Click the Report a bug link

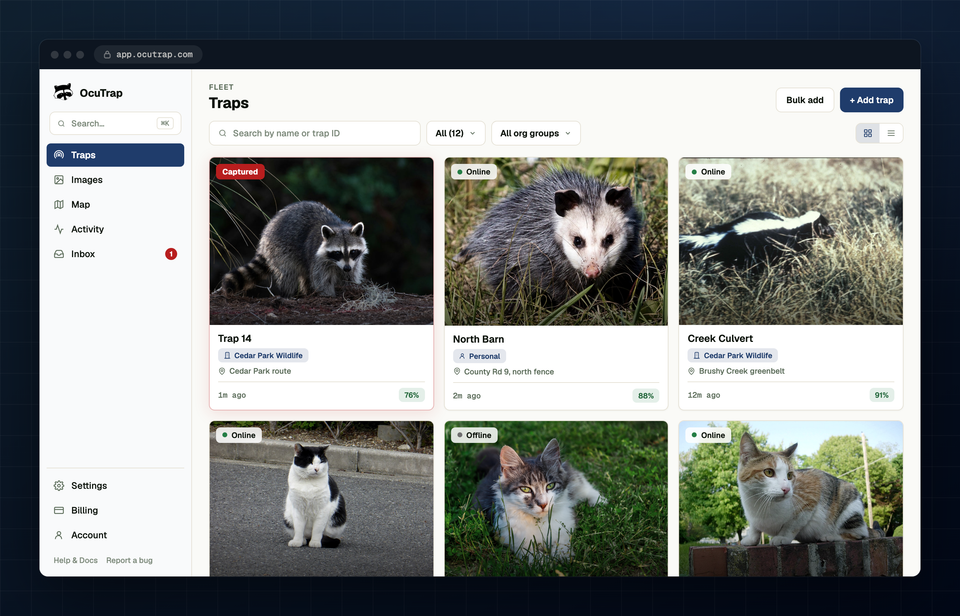tap(129, 560)
